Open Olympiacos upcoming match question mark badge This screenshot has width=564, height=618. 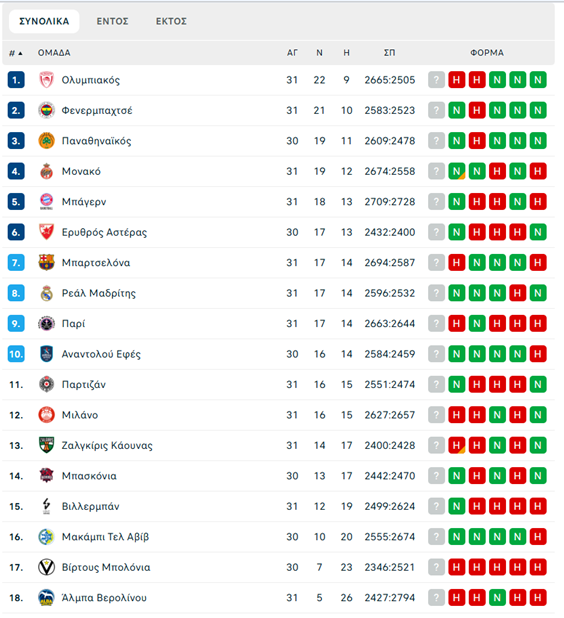click(x=436, y=80)
